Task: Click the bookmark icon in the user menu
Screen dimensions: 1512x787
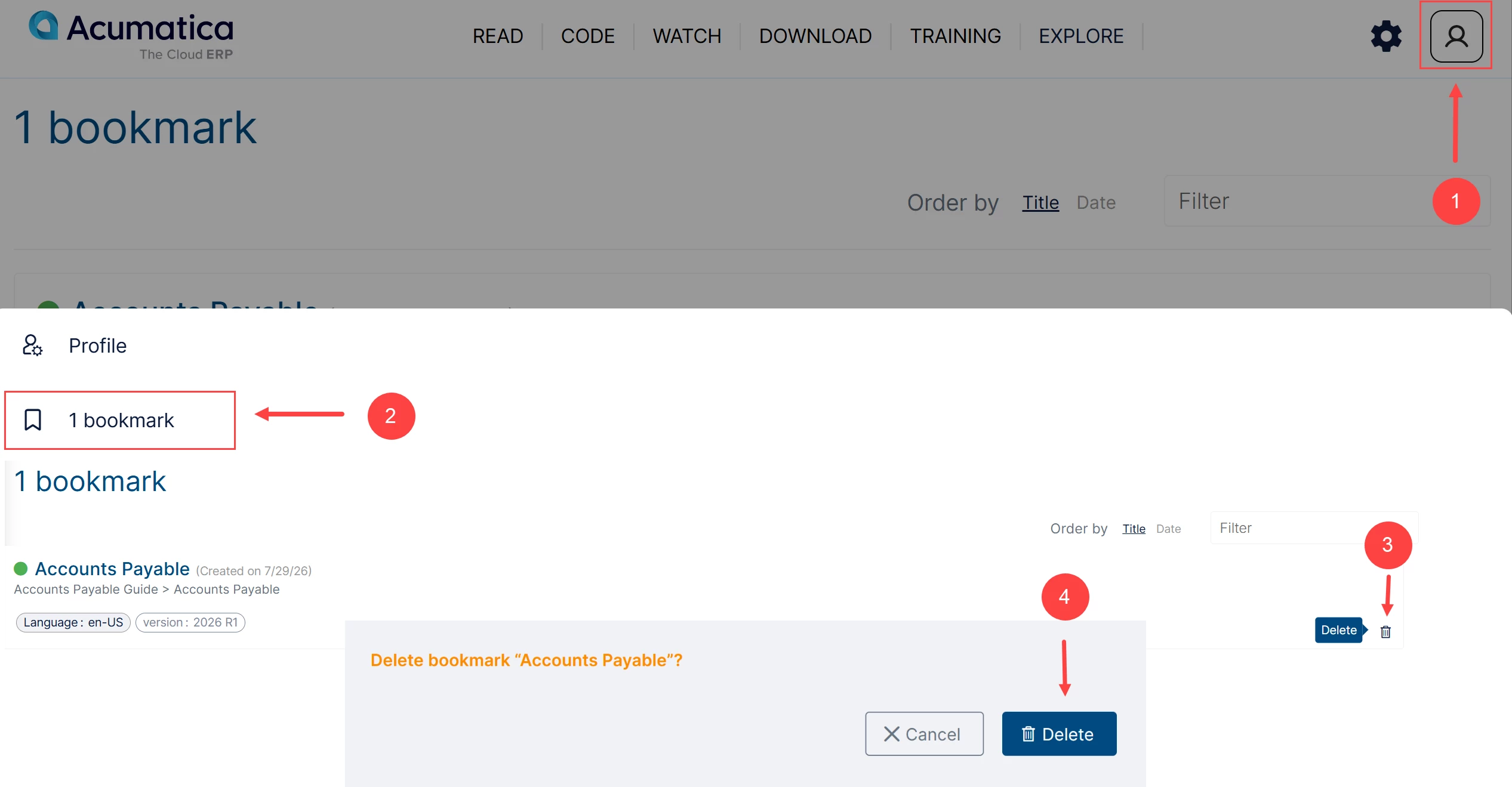Action: 33,420
